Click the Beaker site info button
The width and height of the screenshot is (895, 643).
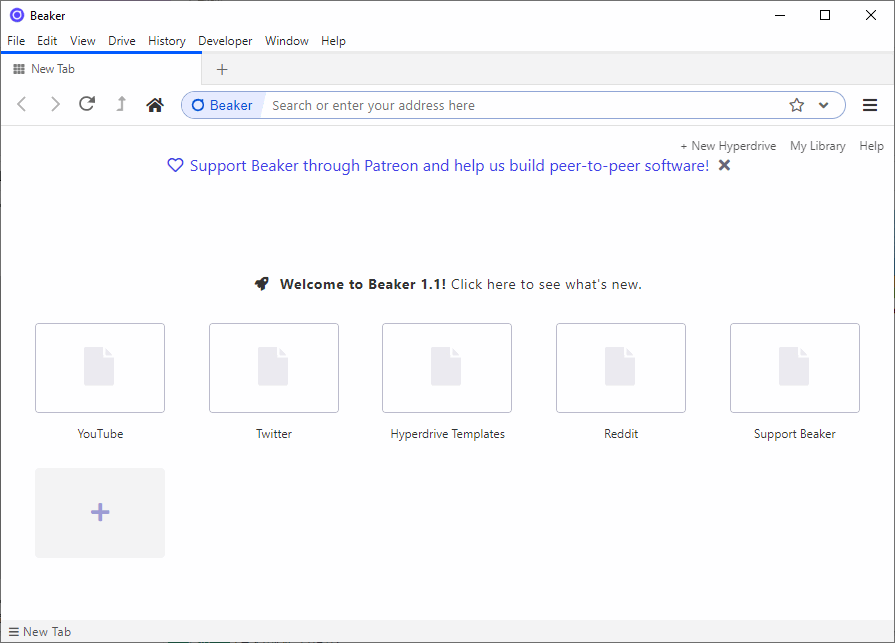[x=222, y=105]
